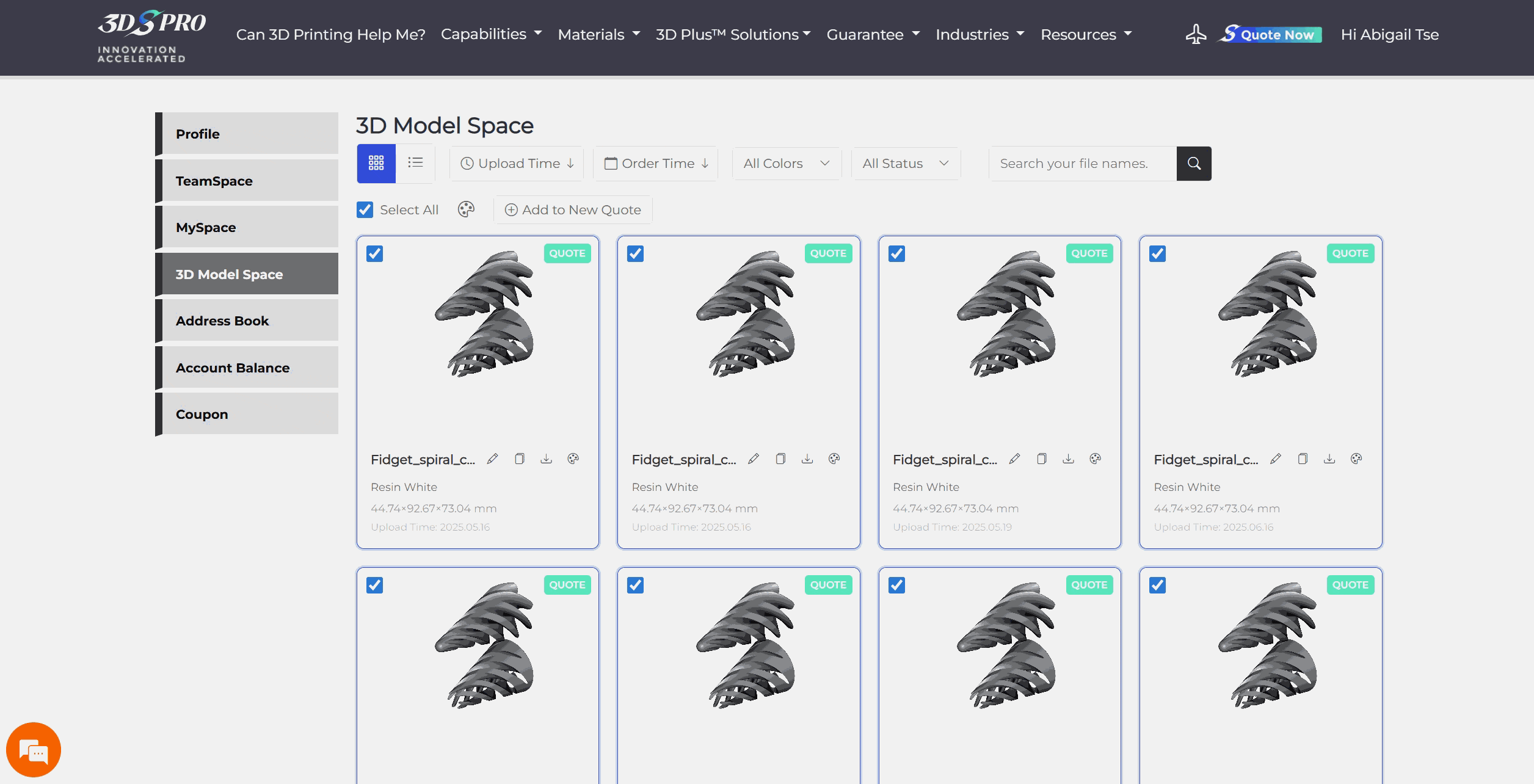
Task: Duplicate the second Fidget_spiral model via copy icon
Action: tap(780, 459)
